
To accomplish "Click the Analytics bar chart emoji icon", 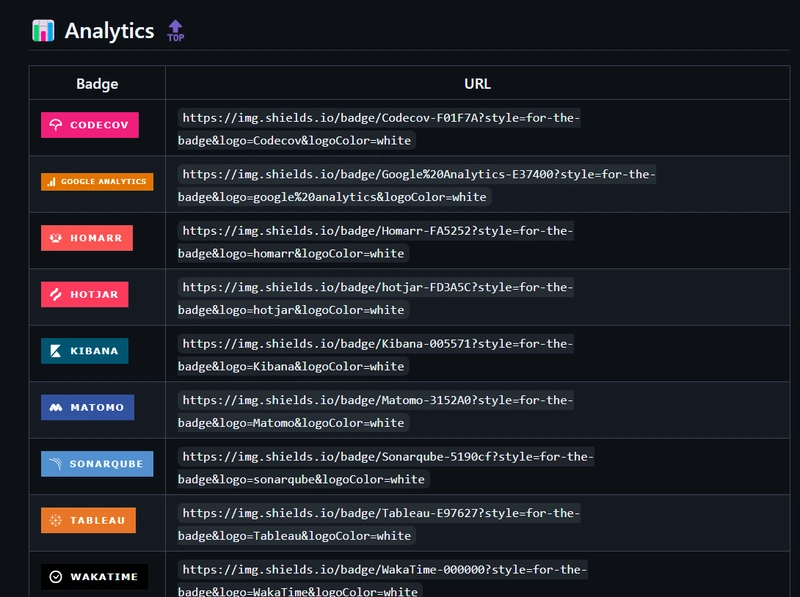I will pos(43,31).
